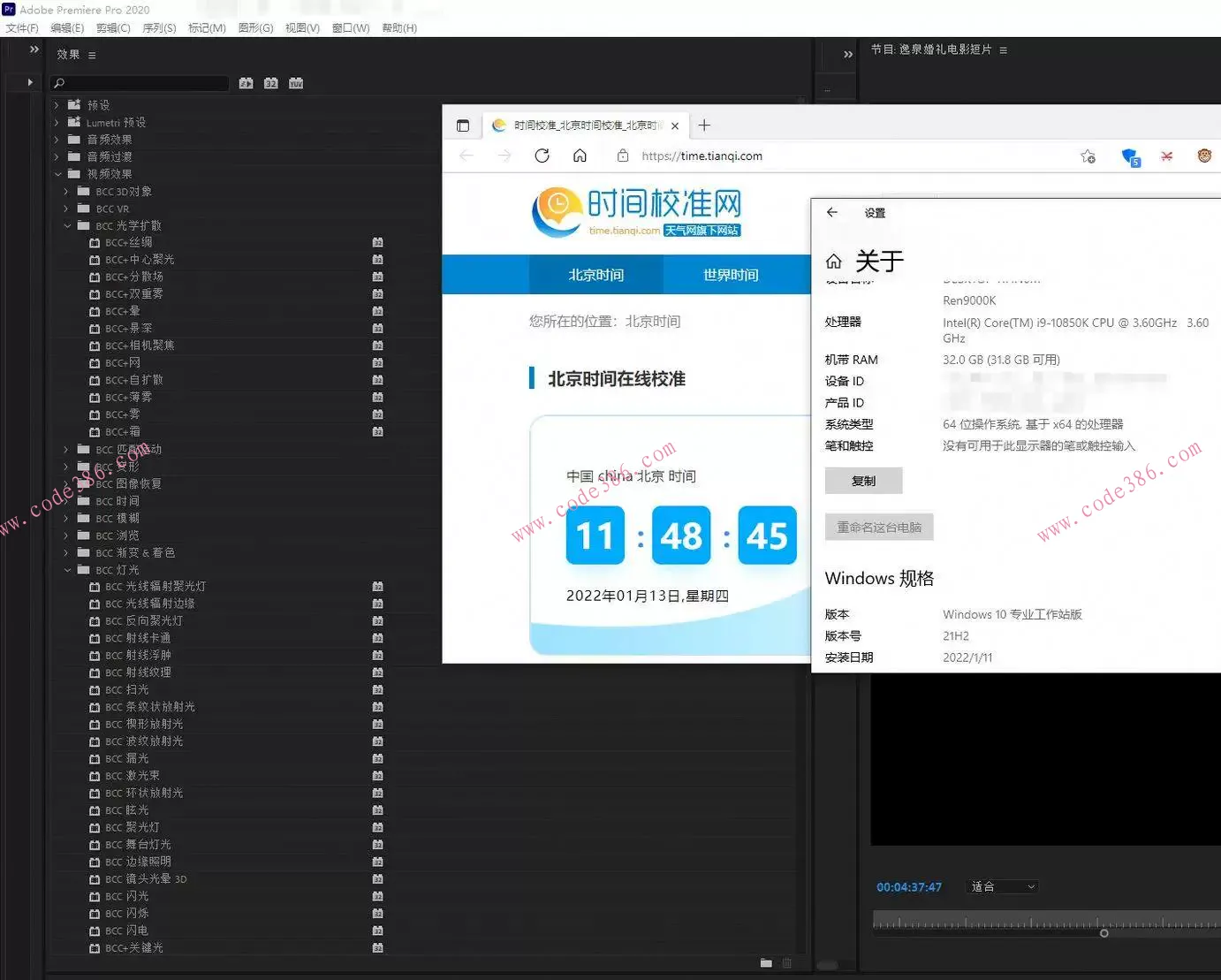1221x980 pixels.
Task: Click the browser home icon
Action: coord(580,156)
